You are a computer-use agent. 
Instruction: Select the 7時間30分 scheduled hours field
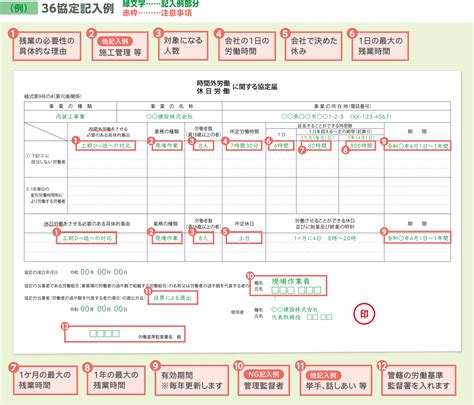pos(244,146)
